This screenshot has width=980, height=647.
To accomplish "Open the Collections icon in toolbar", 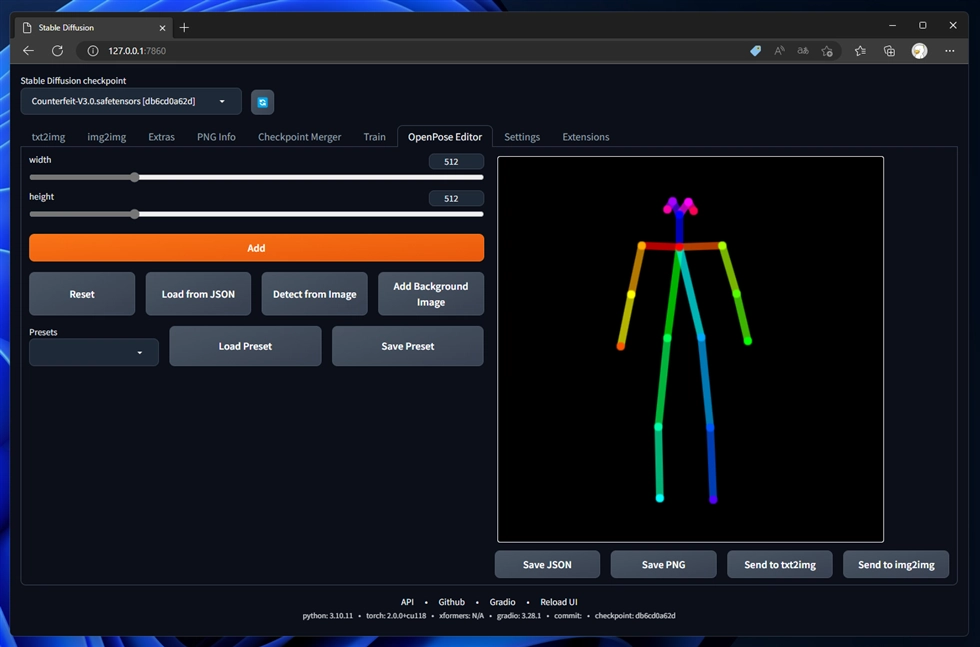I will click(x=889, y=51).
